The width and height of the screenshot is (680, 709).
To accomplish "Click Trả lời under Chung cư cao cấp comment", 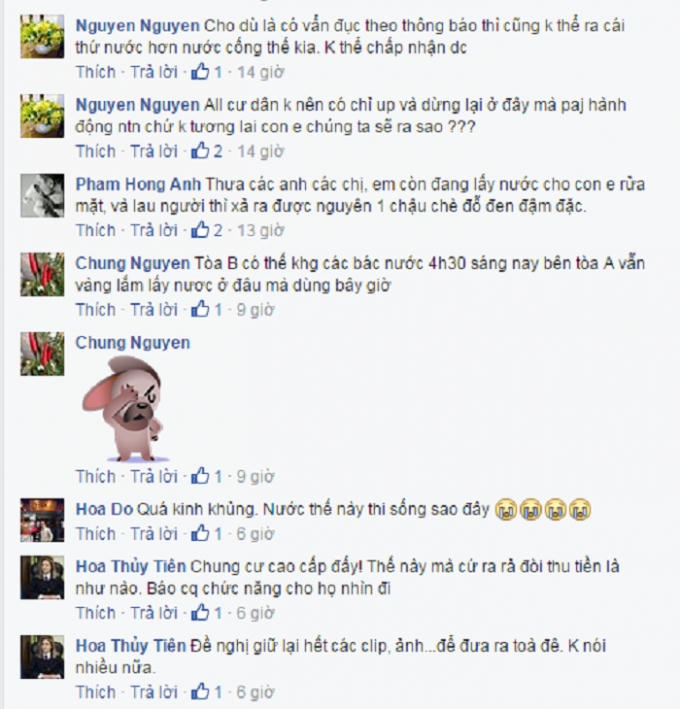I will [x=154, y=613].
